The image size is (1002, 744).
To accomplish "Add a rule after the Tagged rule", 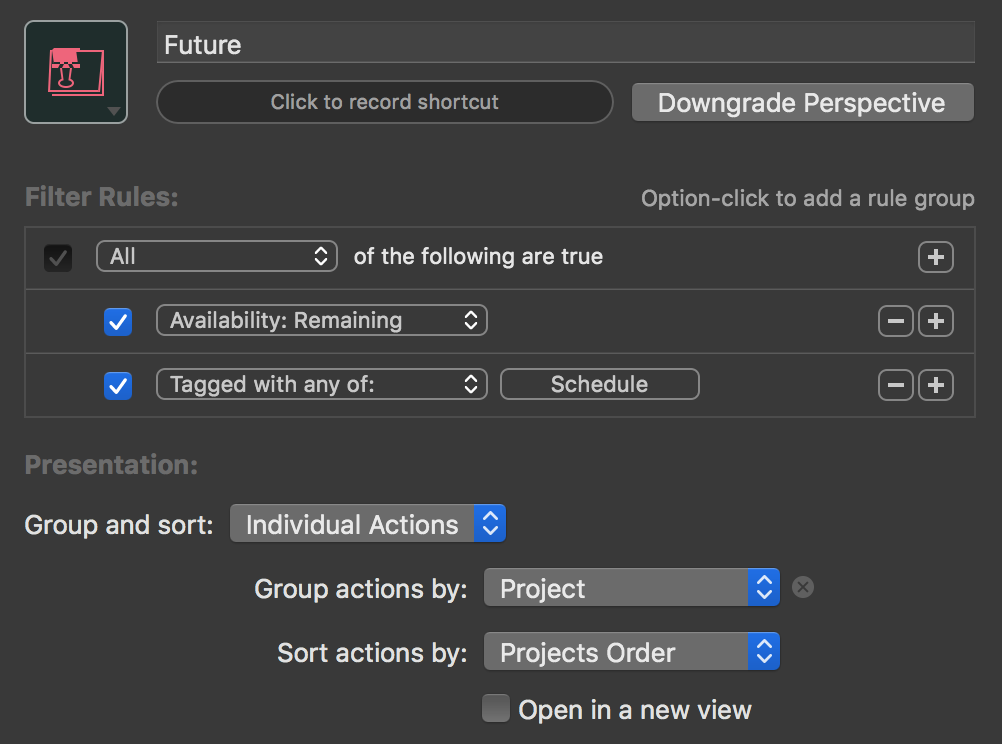I will [x=935, y=385].
